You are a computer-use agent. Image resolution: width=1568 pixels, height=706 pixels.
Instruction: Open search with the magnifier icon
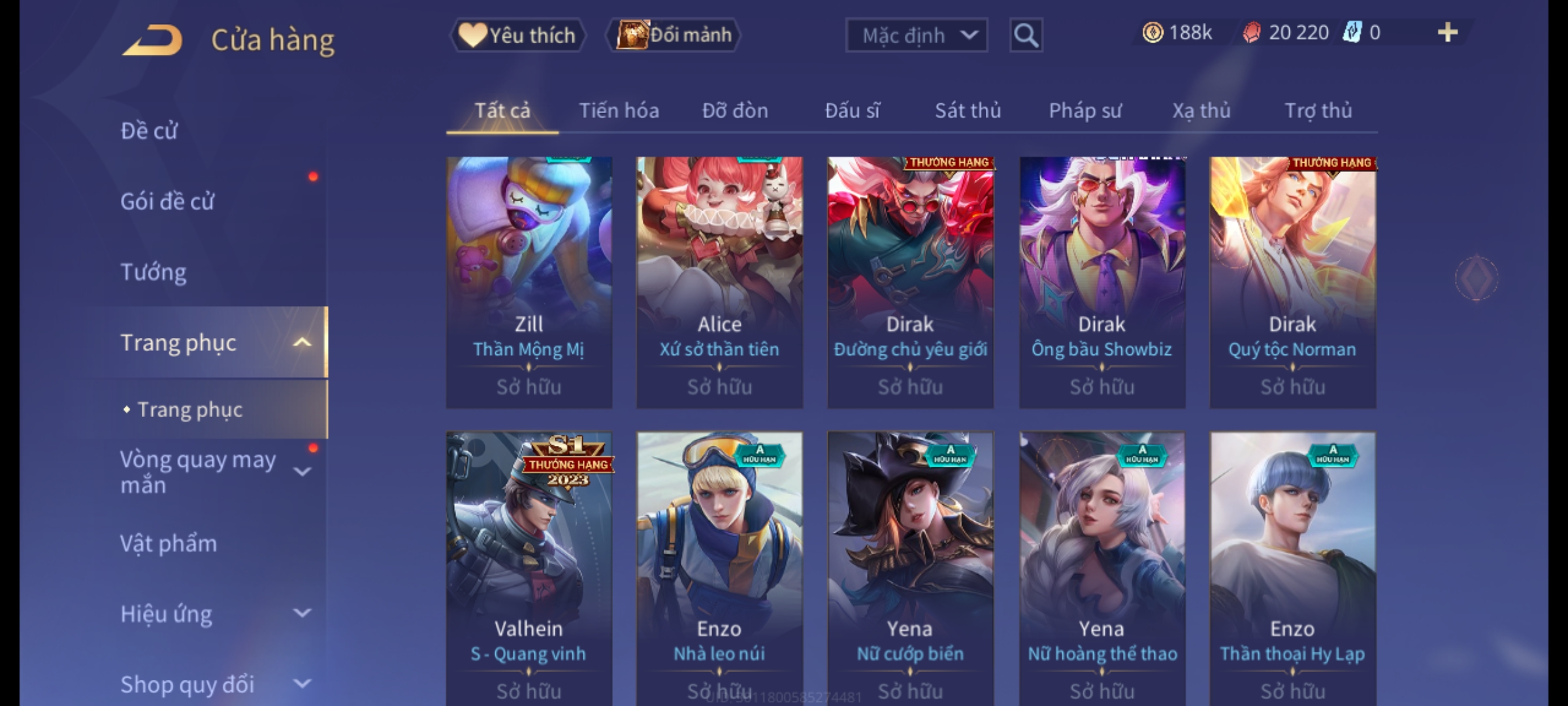1026,35
